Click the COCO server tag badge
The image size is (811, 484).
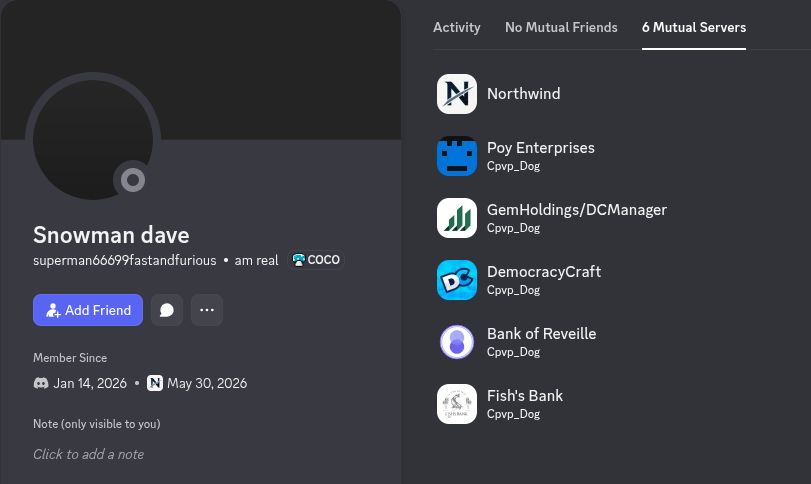click(316, 260)
